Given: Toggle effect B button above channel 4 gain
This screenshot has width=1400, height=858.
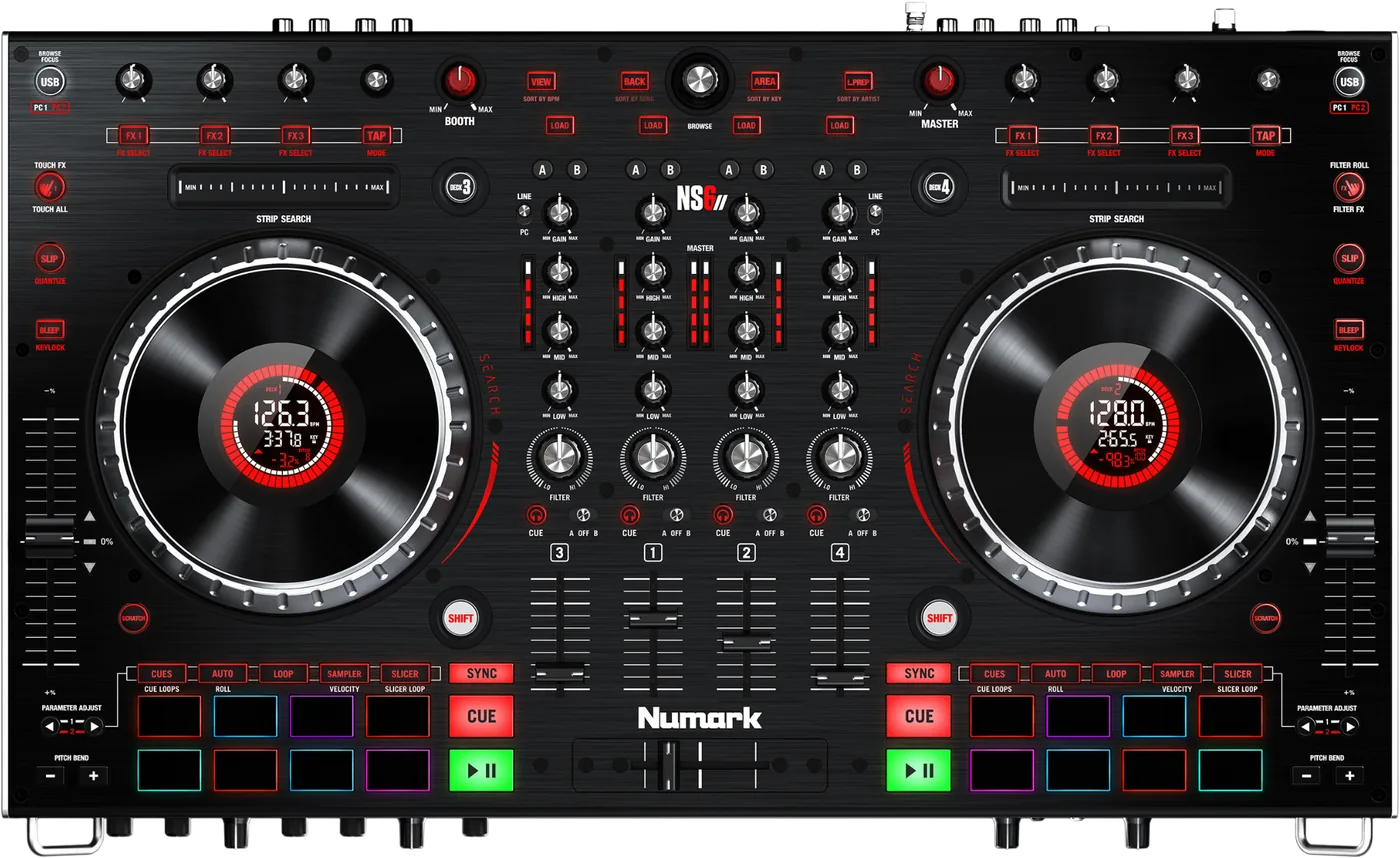Looking at the screenshot, I should 858,170.
